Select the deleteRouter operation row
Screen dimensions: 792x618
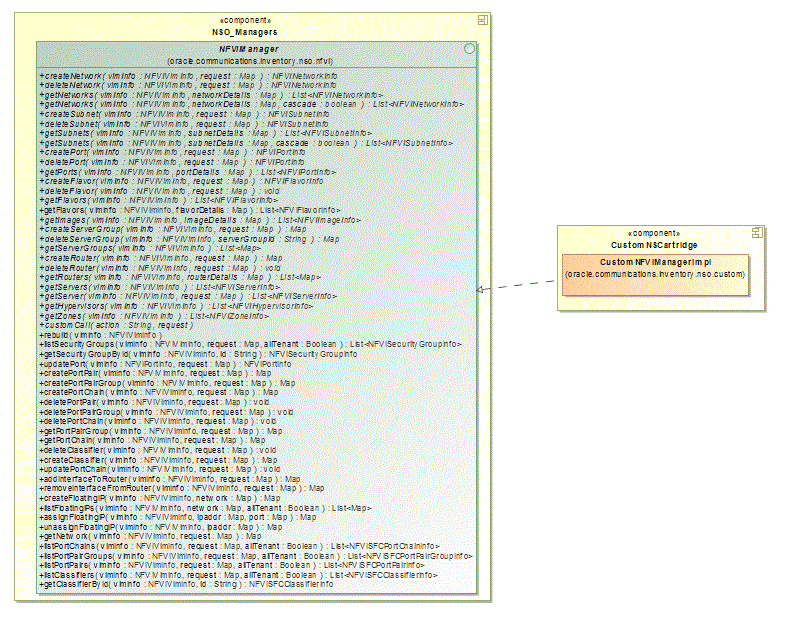[x=160, y=268]
